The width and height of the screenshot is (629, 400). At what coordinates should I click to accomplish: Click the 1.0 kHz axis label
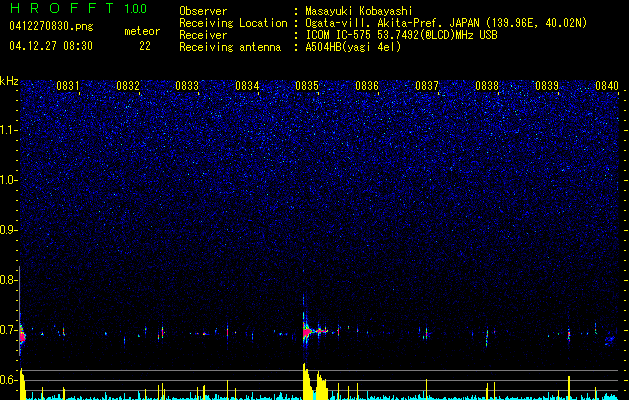click(7, 180)
